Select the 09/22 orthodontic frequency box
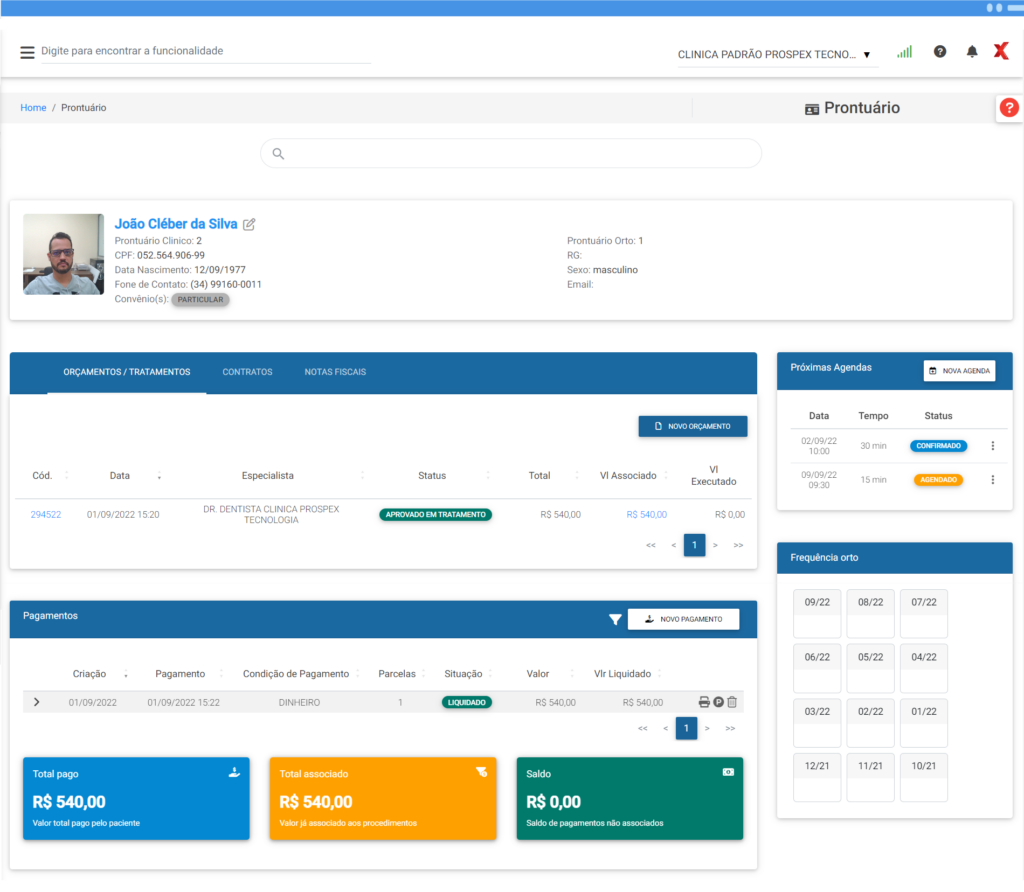 coord(817,613)
